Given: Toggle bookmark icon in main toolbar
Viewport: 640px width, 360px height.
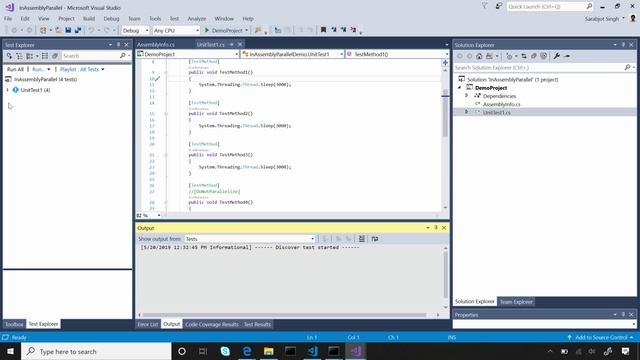Looking at the screenshot, I should [323, 30].
